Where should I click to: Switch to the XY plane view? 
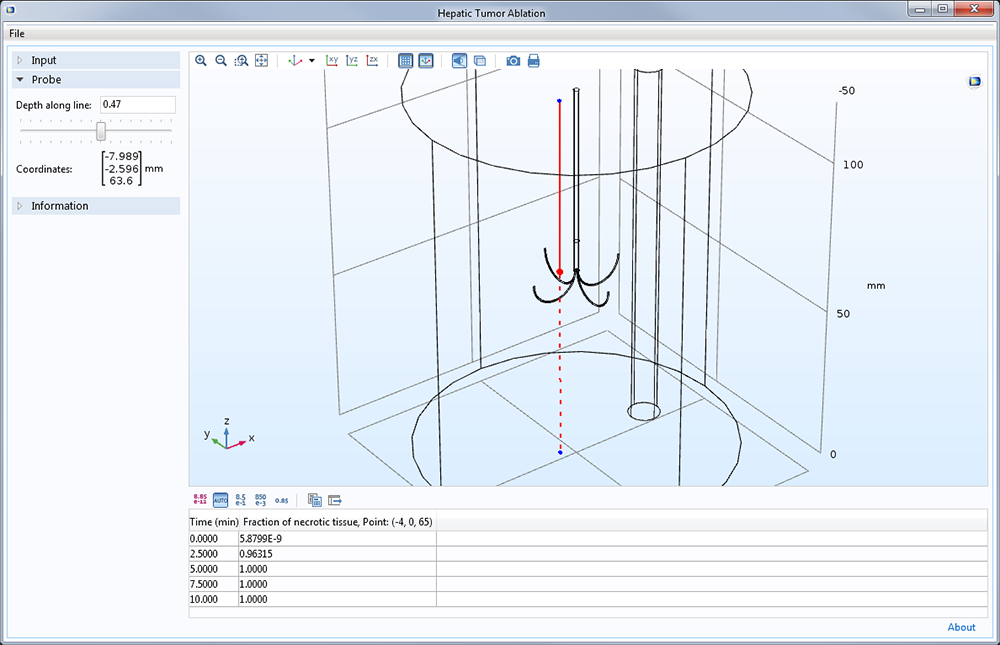332,61
